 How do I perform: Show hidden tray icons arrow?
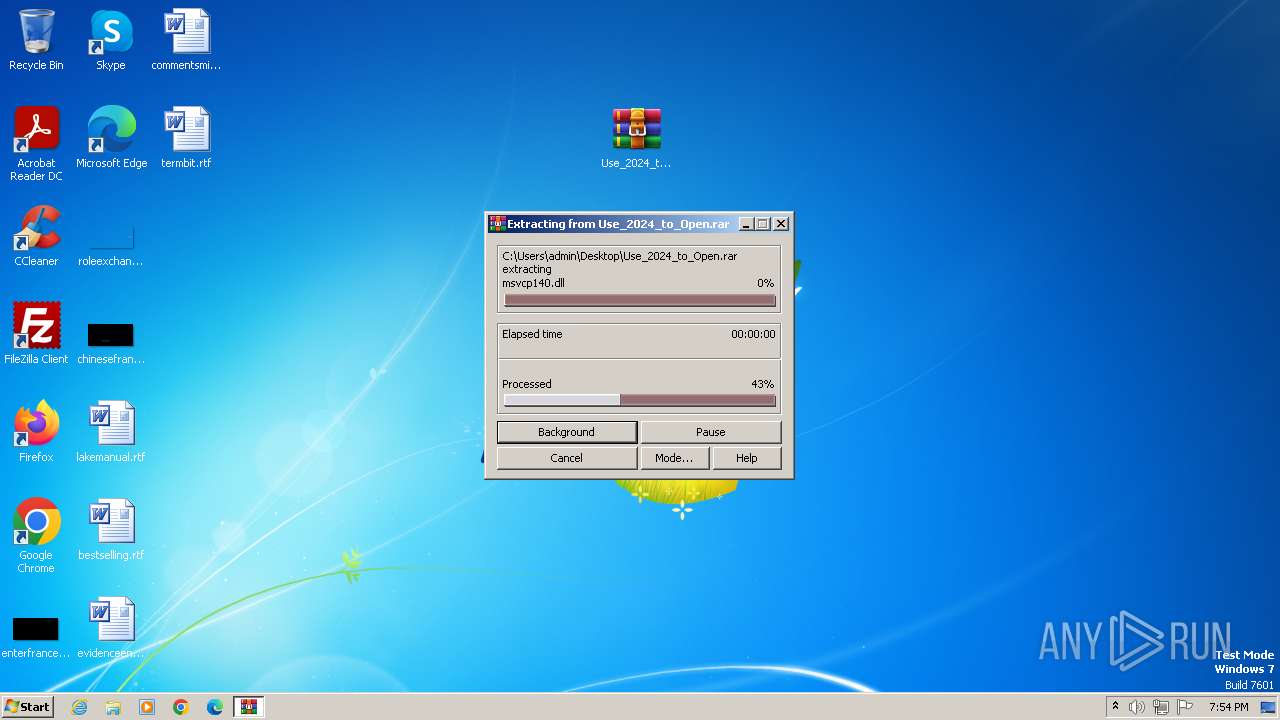pos(1115,706)
